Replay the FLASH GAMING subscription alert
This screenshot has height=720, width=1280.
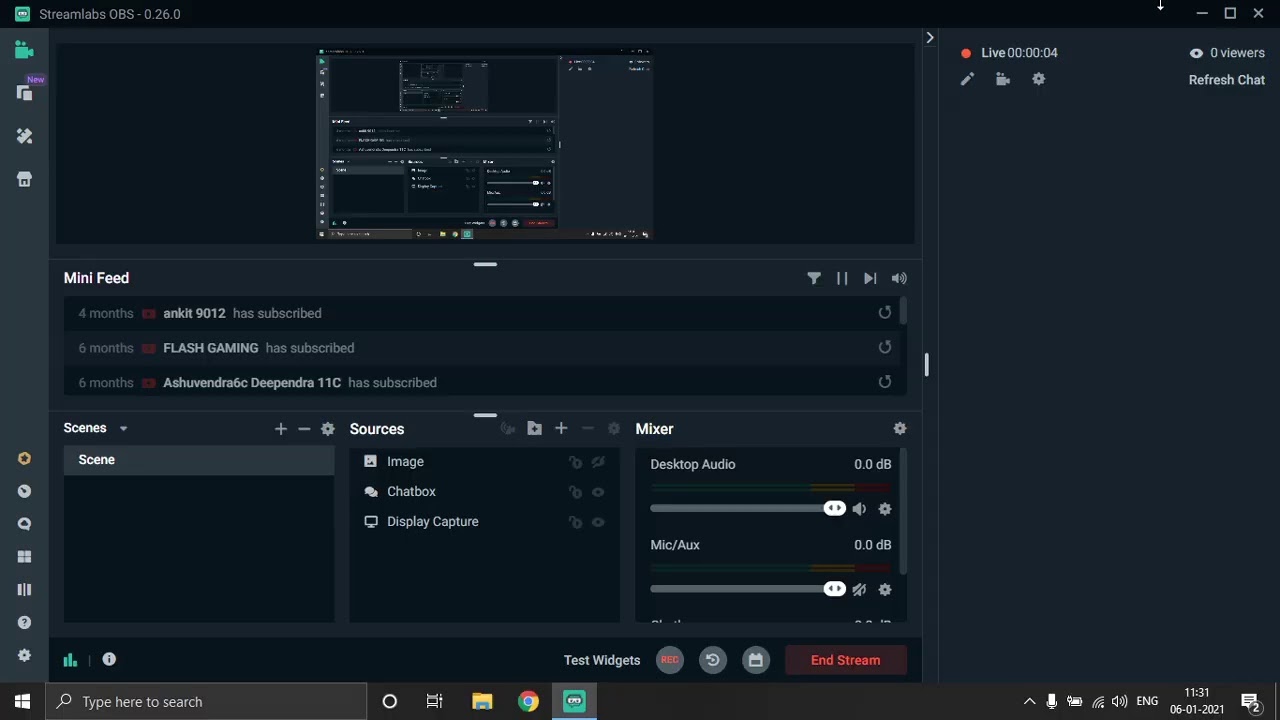tap(885, 347)
